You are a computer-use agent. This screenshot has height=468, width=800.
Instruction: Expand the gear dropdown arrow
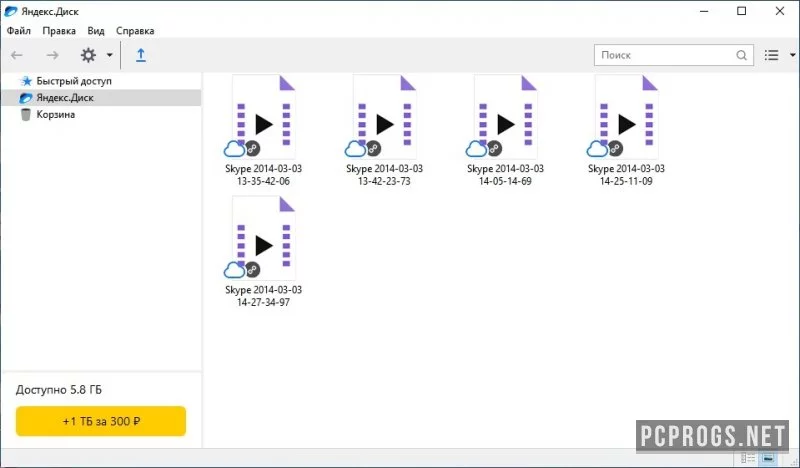coord(109,55)
